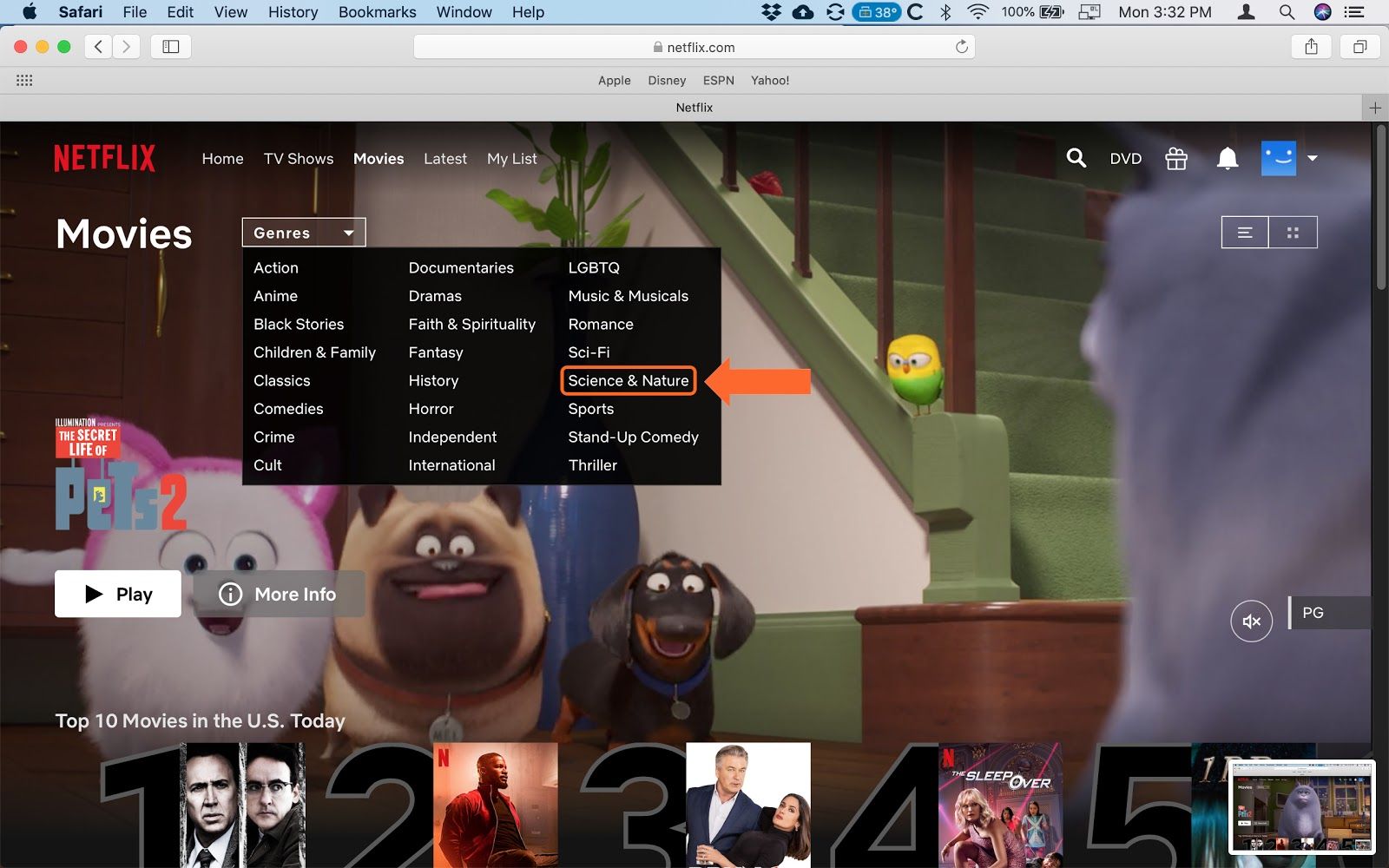Go back in Safari

coord(98,47)
